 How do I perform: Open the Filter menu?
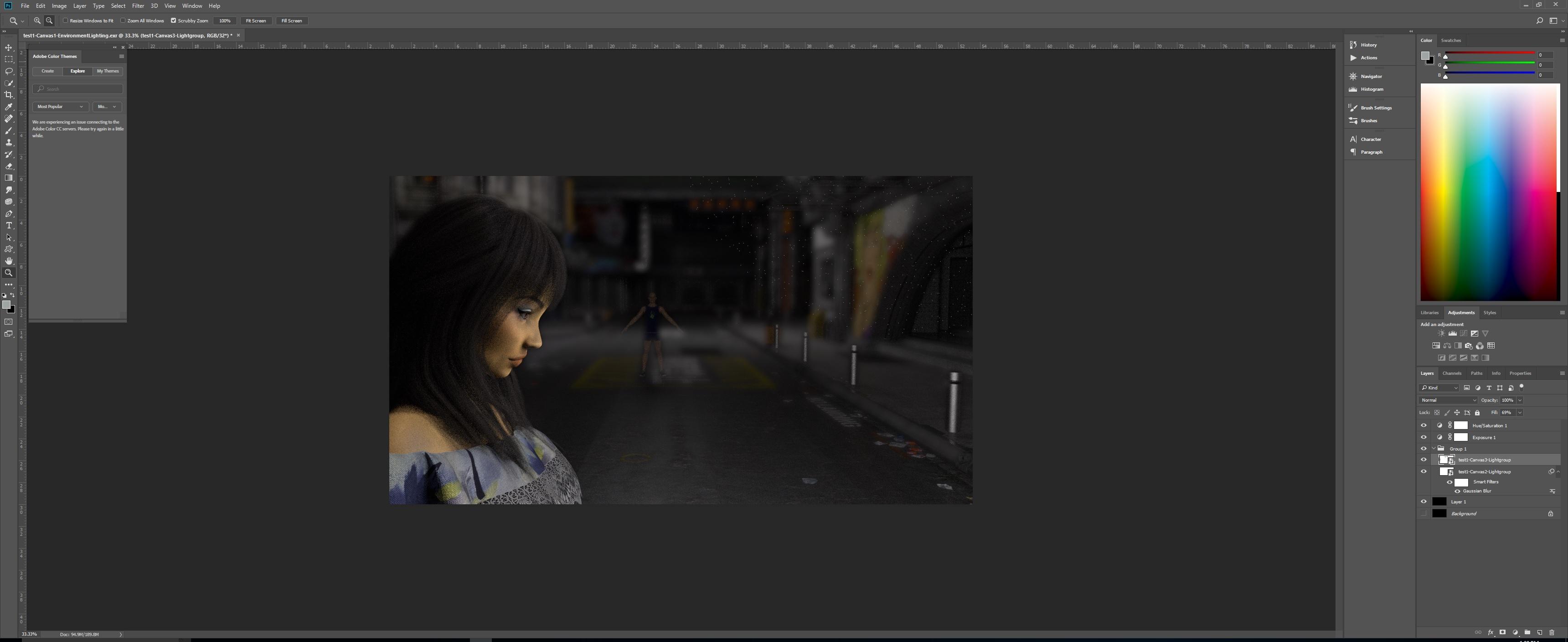pyautogui.click(x=138, y=6)
